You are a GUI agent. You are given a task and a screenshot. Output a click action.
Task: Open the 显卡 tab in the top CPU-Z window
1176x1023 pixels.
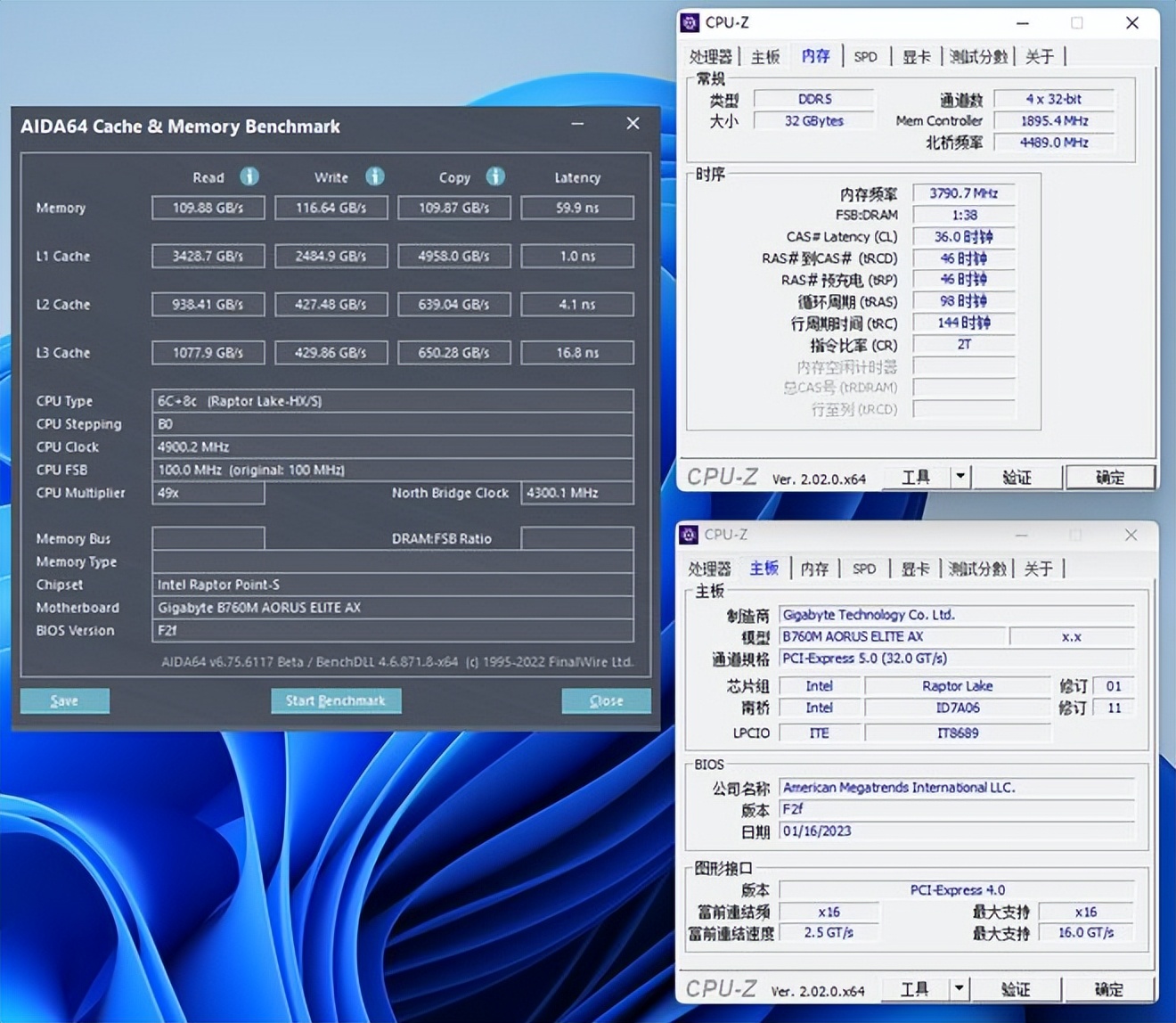click(x=916, y=55)
